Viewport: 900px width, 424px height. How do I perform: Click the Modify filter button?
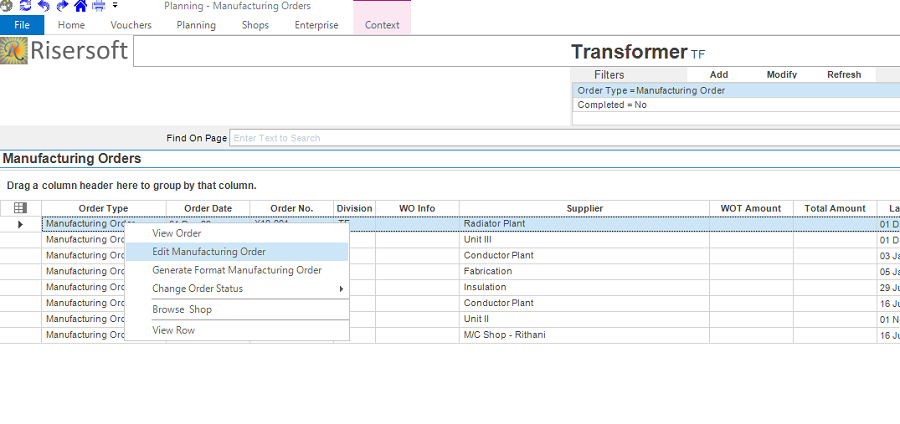pos(781,75)
